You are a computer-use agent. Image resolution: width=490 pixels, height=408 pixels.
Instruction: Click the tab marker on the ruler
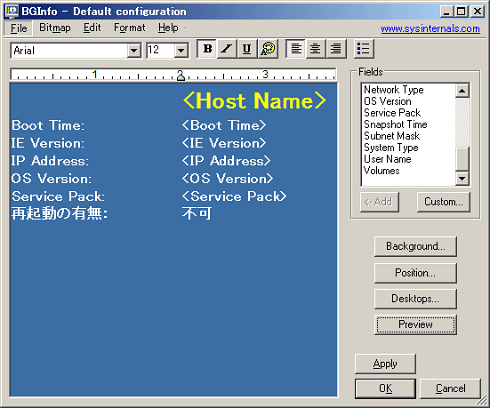tap(181, 77)
